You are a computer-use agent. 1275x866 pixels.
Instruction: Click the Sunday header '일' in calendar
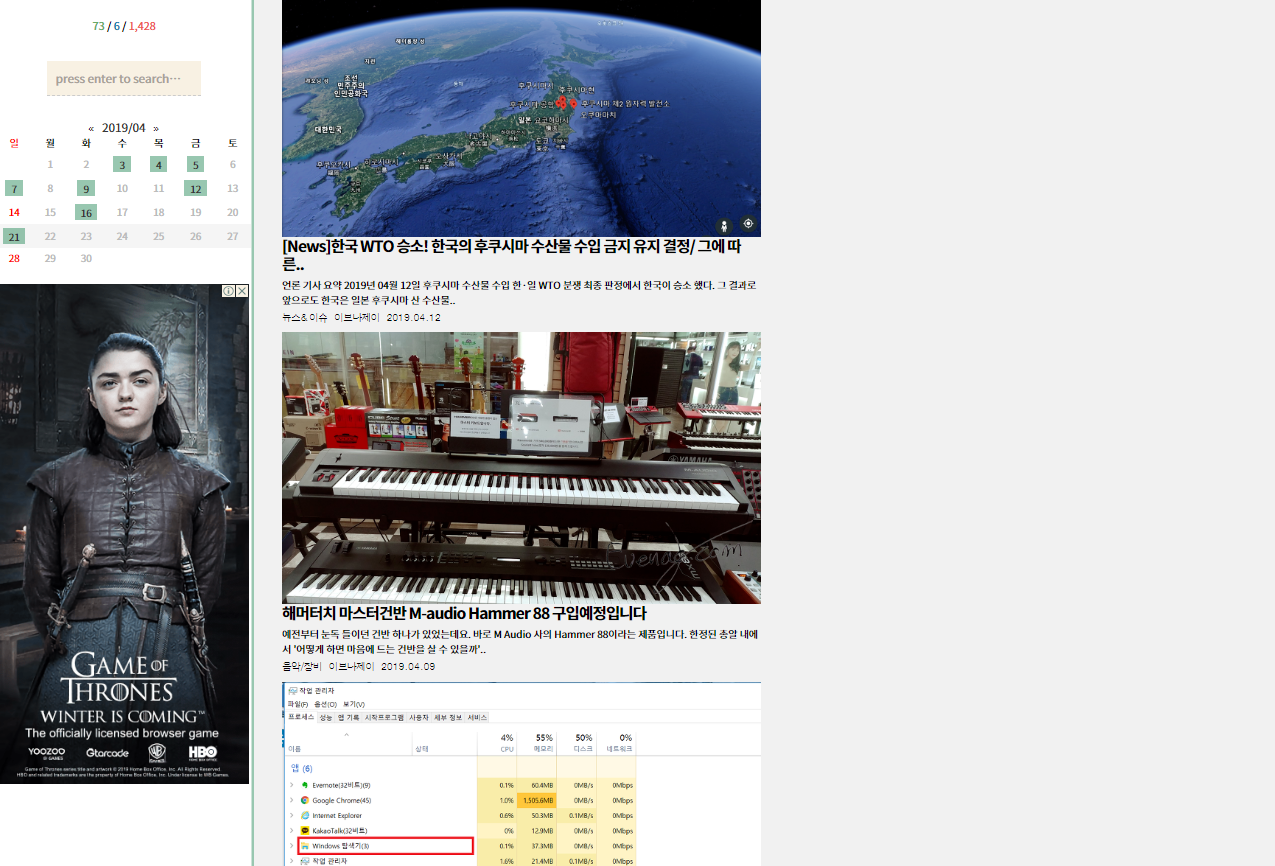click(14, 143)
